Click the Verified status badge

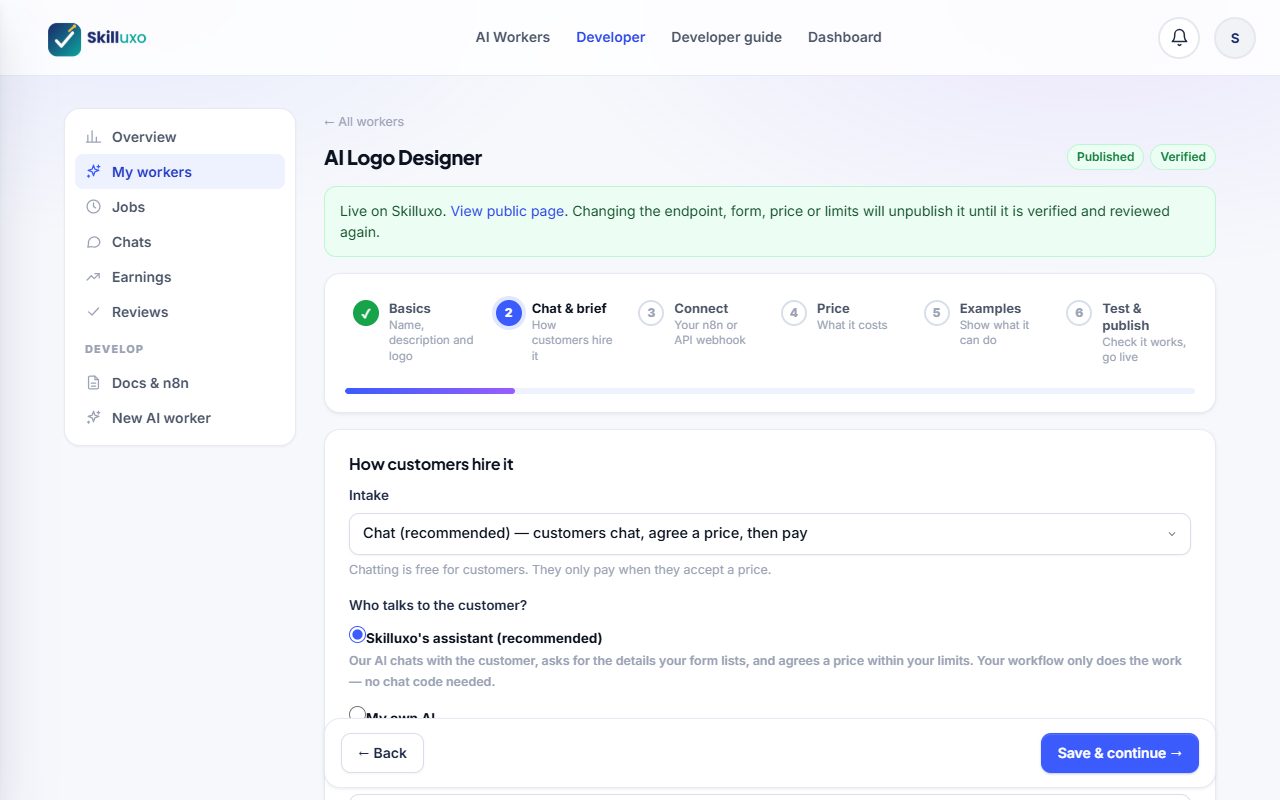point(1183,157)
